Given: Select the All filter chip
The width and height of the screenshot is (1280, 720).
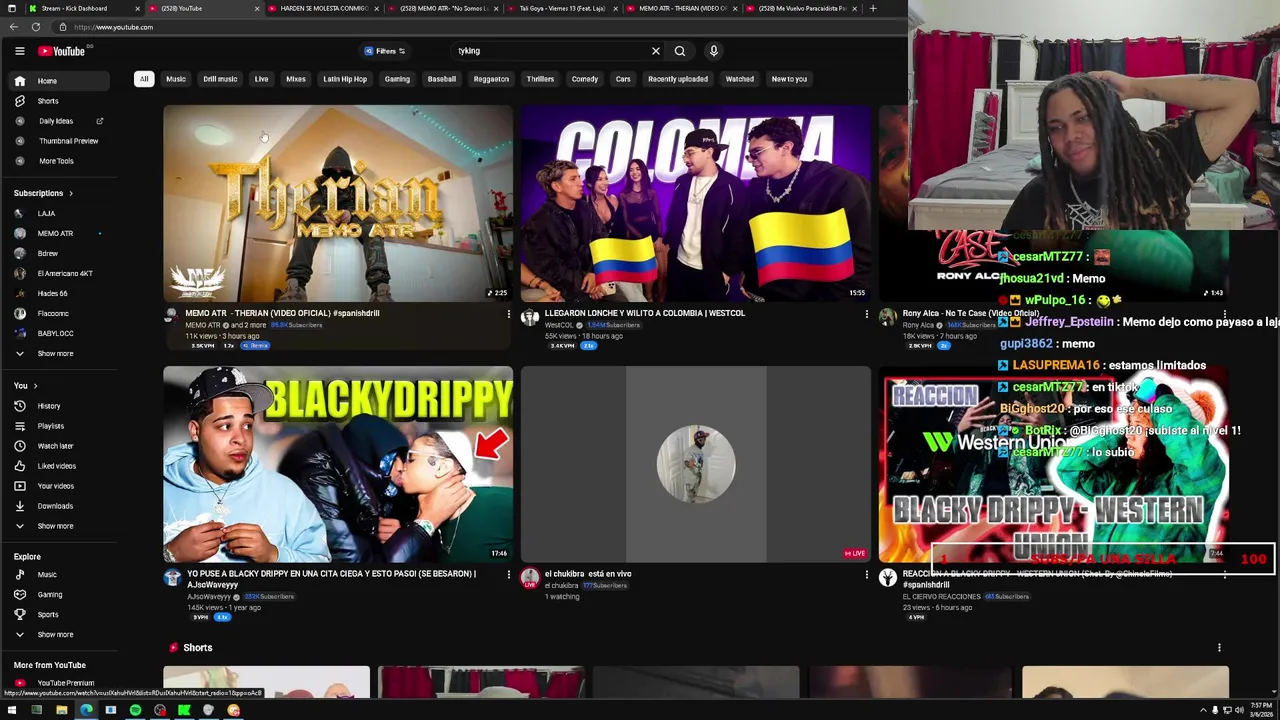Looking at the screenshot, I should click(144, 79).
